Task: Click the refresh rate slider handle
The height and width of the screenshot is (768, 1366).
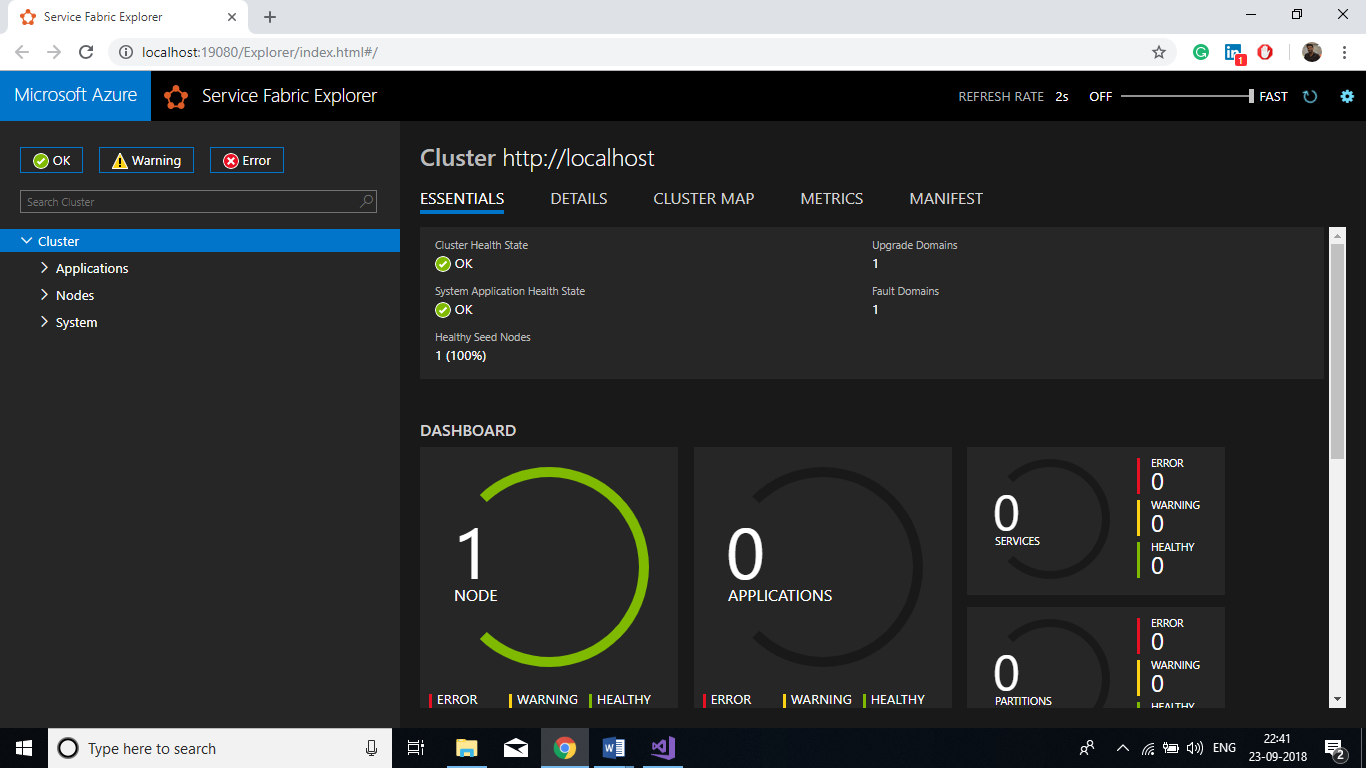Action: tap(1251, 96)
